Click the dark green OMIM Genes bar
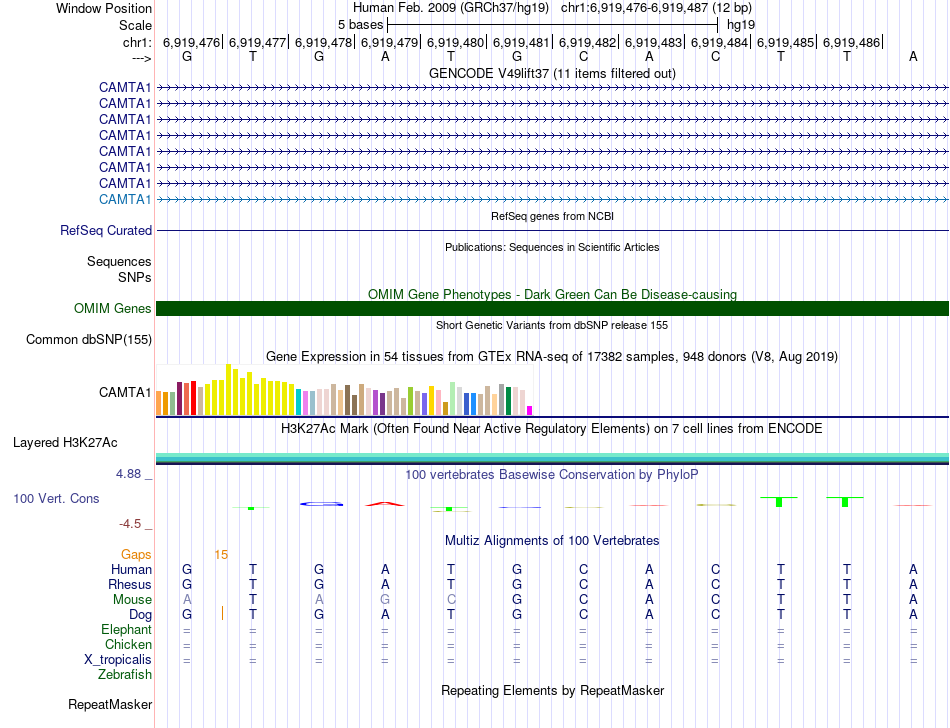950x728 pixels. pyautogui.click(x=552, y=308)
